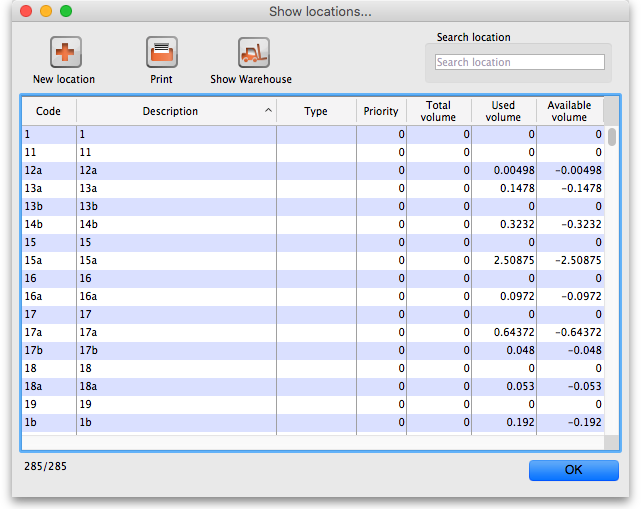Click the Total volume column header
641x509 pixels.
tap(438, 111)
